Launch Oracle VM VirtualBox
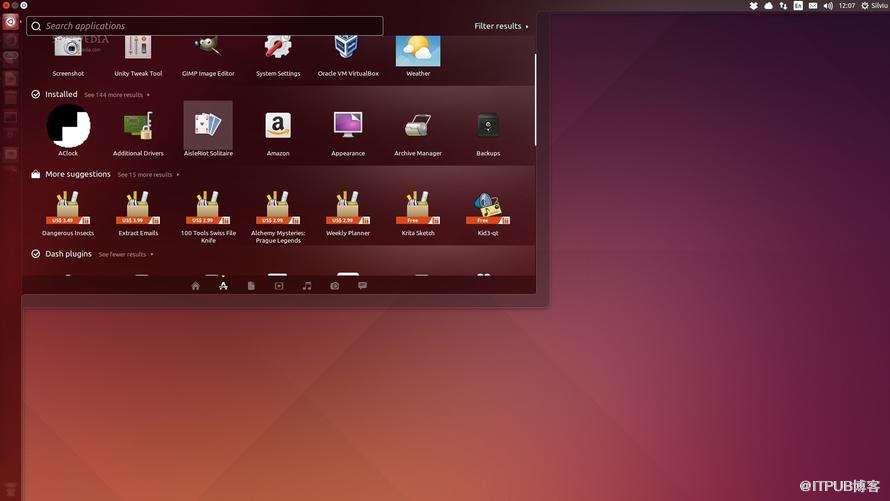890x501 pixels. click(348, 56)
